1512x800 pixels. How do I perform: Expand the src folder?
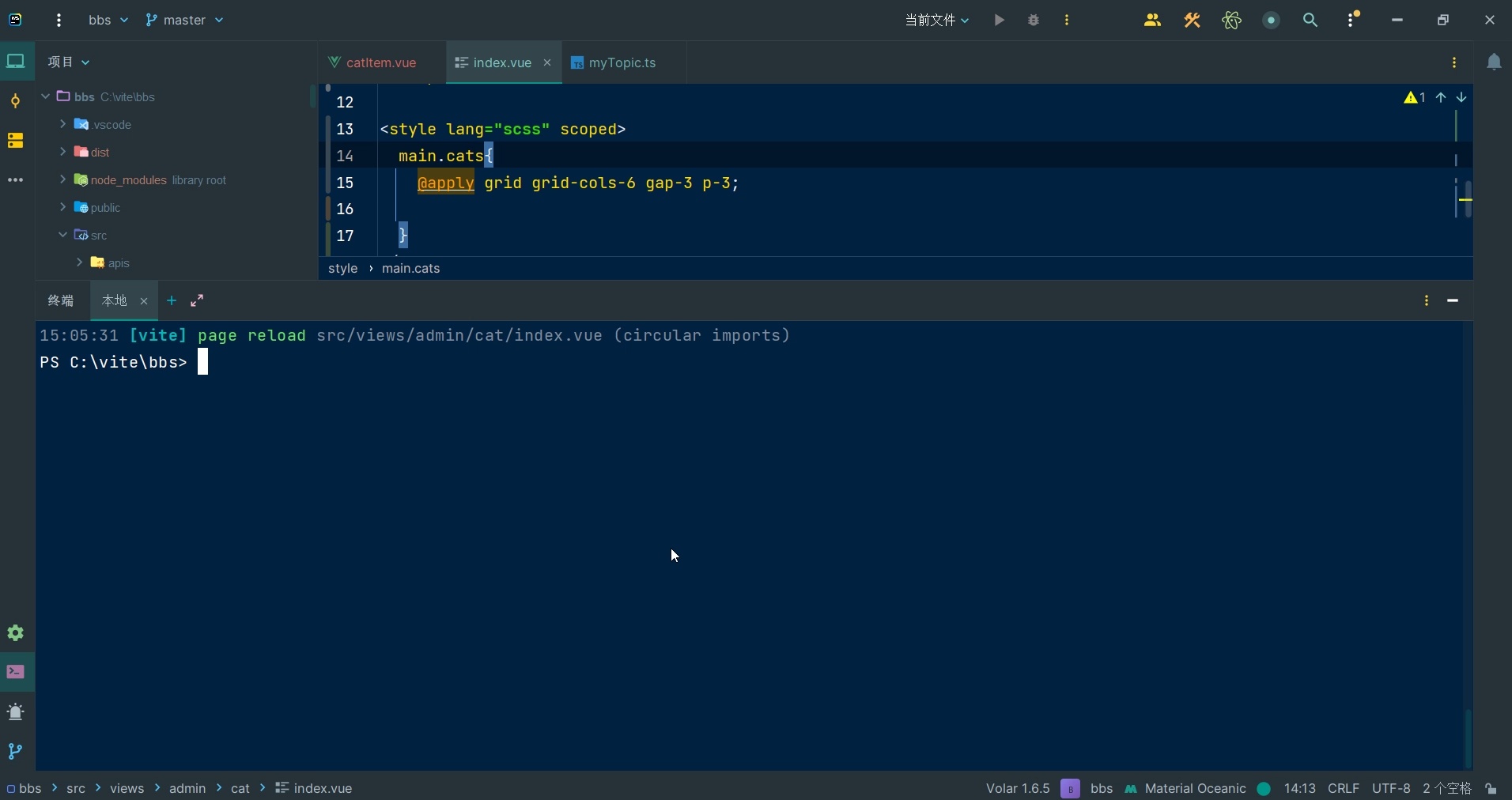coord(64,235)
